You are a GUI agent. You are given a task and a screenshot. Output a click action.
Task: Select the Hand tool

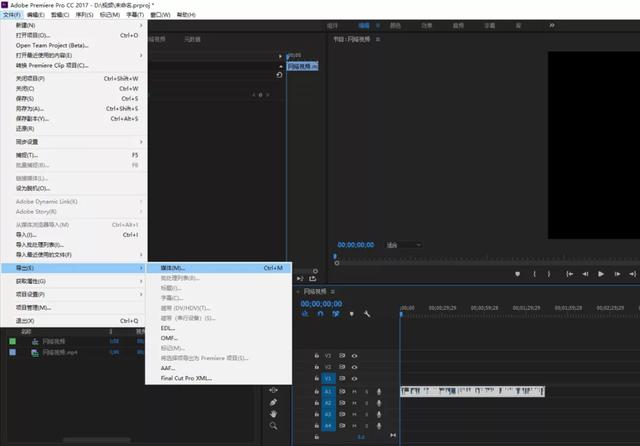coord(273,414)
